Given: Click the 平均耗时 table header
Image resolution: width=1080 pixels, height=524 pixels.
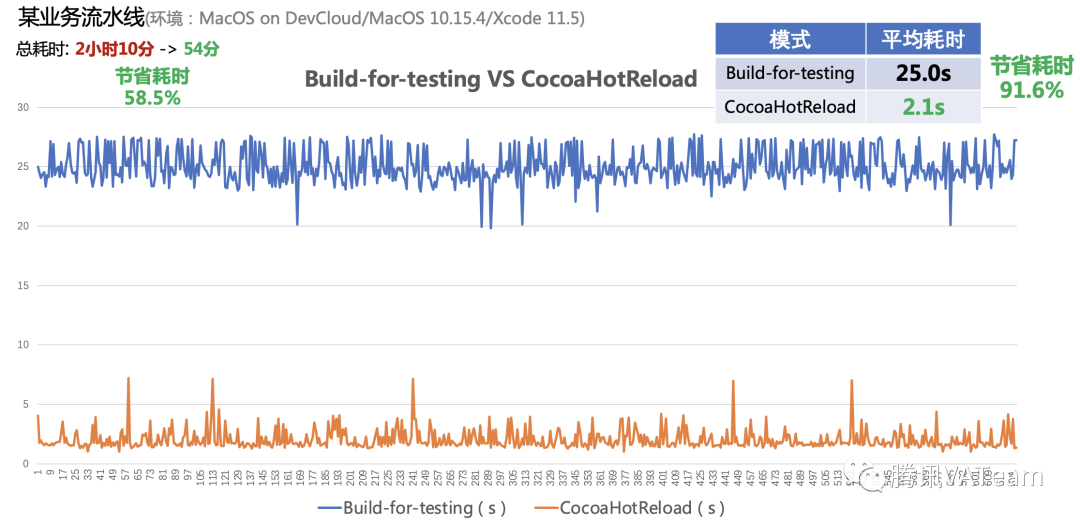Looking at the screenshot, I should click(x=922, y=39).
